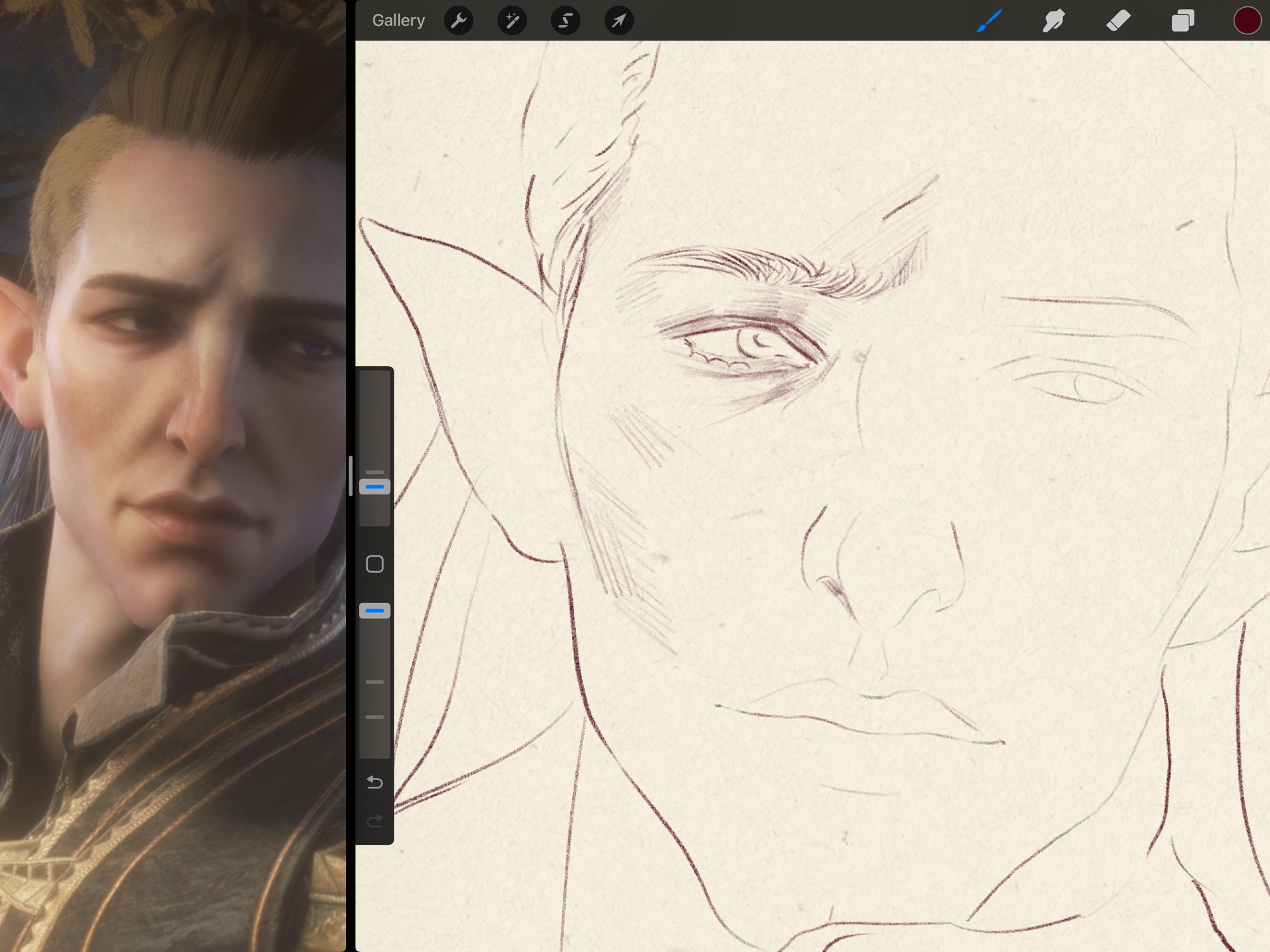Tap the square modify button in sidebar
The width and height of the screenshot is (1270, 952).
375,564
